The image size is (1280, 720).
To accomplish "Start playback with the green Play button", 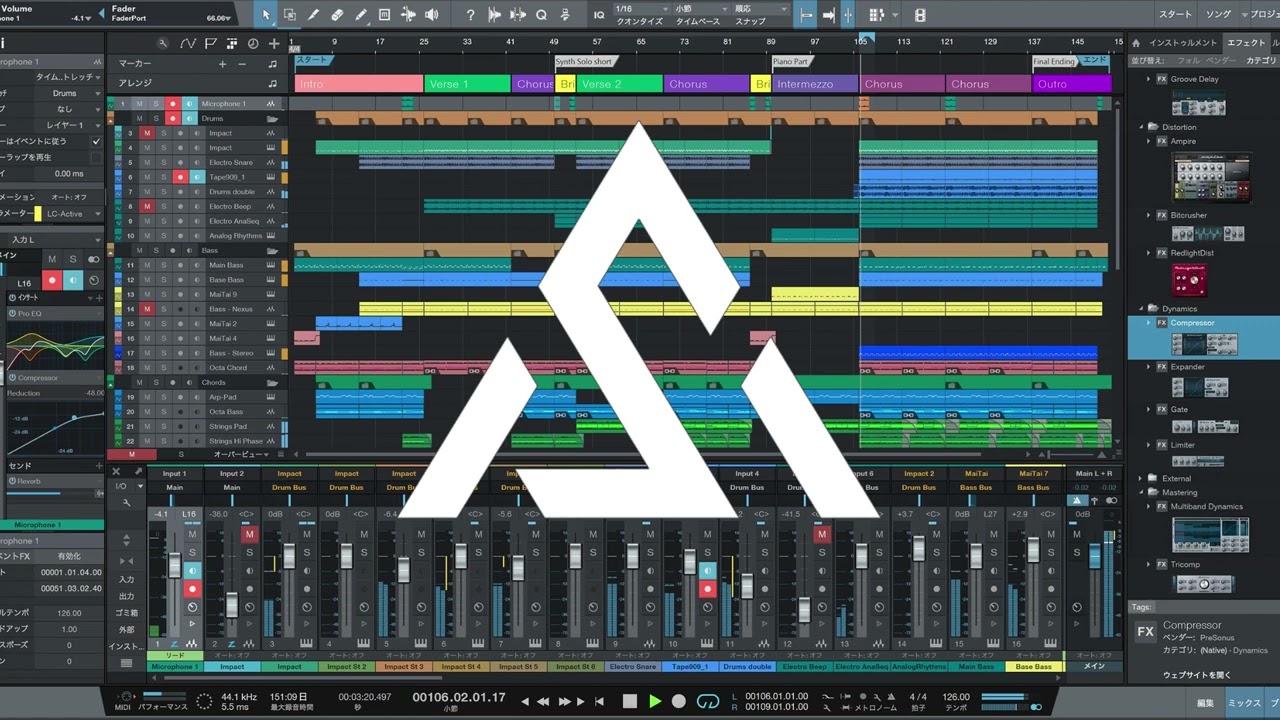I will (655, 701).
